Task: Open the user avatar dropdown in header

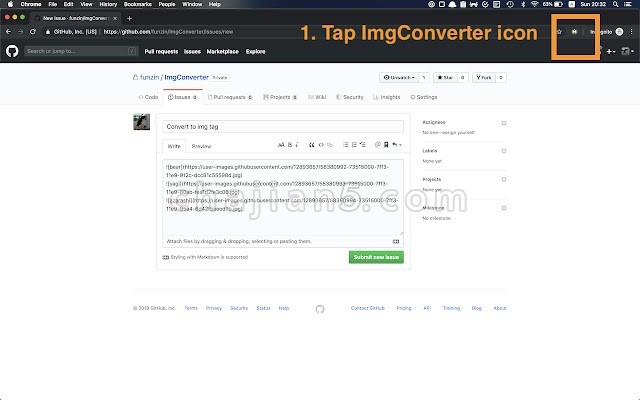Action: tap(627, 51)
